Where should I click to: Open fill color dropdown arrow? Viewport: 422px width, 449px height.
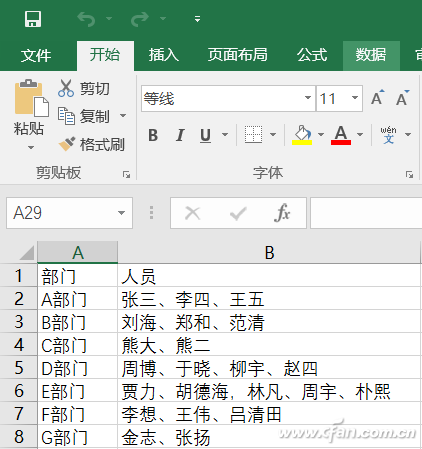pyautogui.click(x=321, y=135)
